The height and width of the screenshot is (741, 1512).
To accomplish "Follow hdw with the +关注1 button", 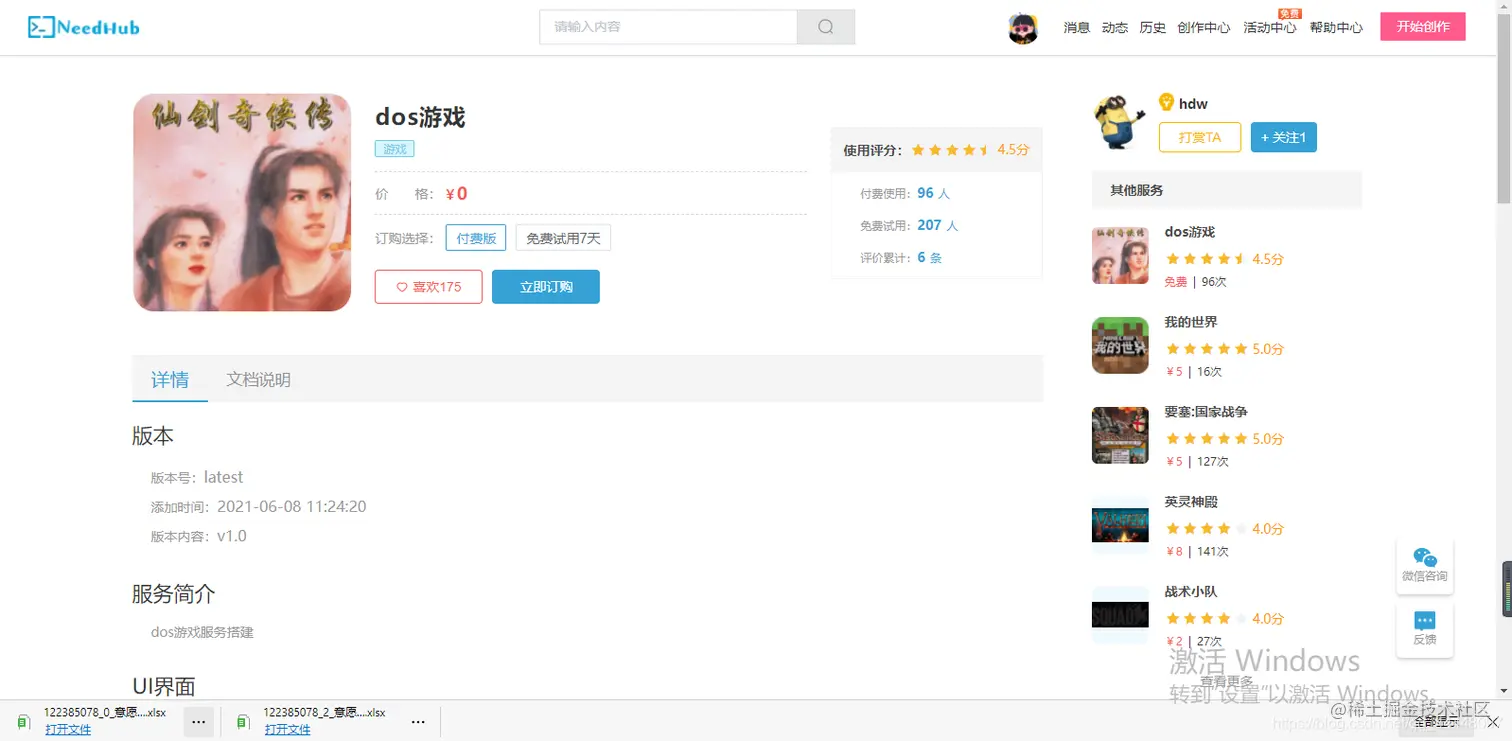I will 1284,137.
